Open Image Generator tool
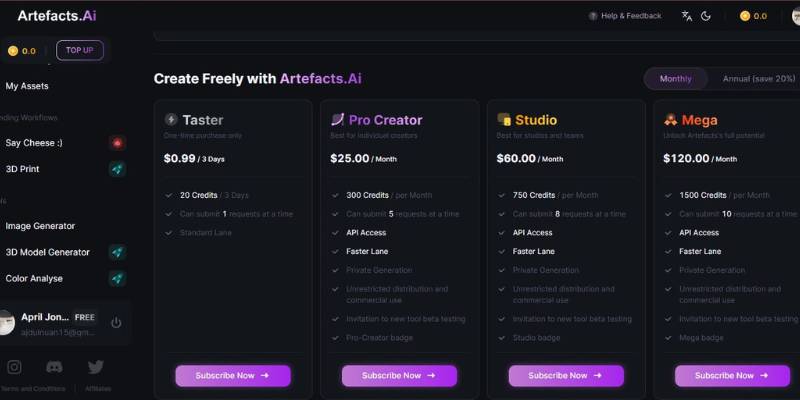 [x=40, y=226]
